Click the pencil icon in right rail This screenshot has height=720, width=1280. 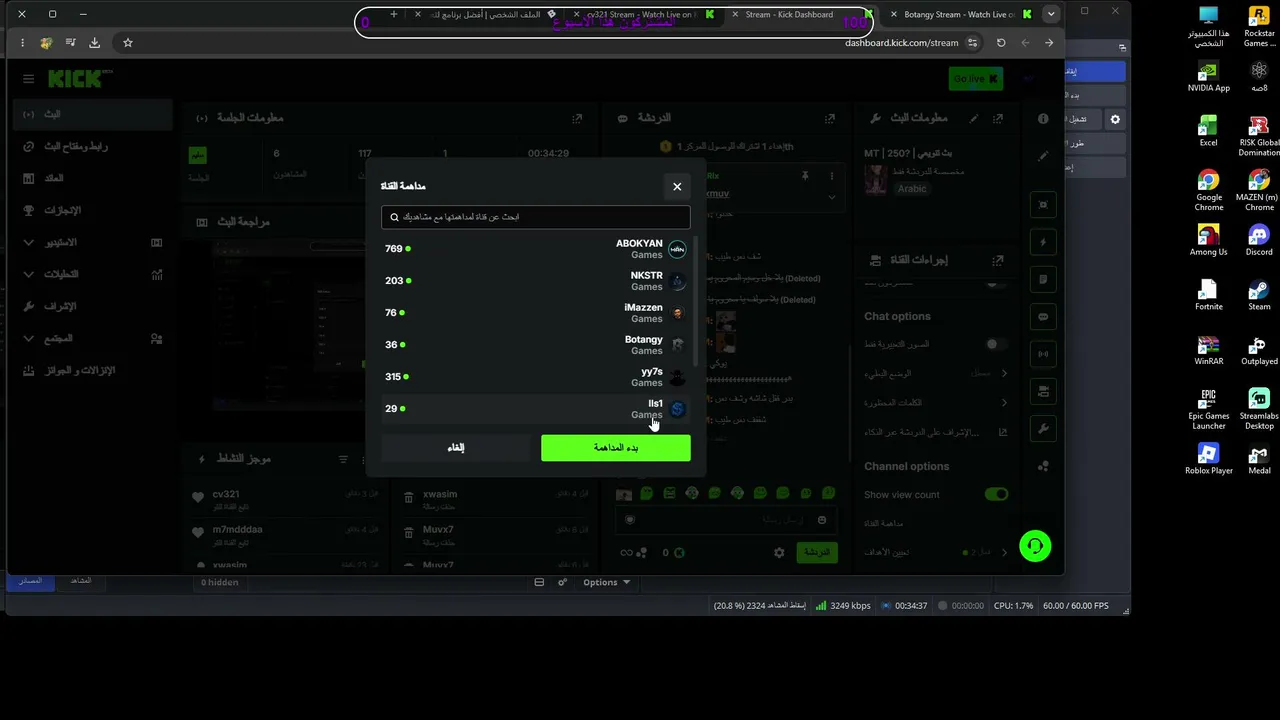(1043, 156)
